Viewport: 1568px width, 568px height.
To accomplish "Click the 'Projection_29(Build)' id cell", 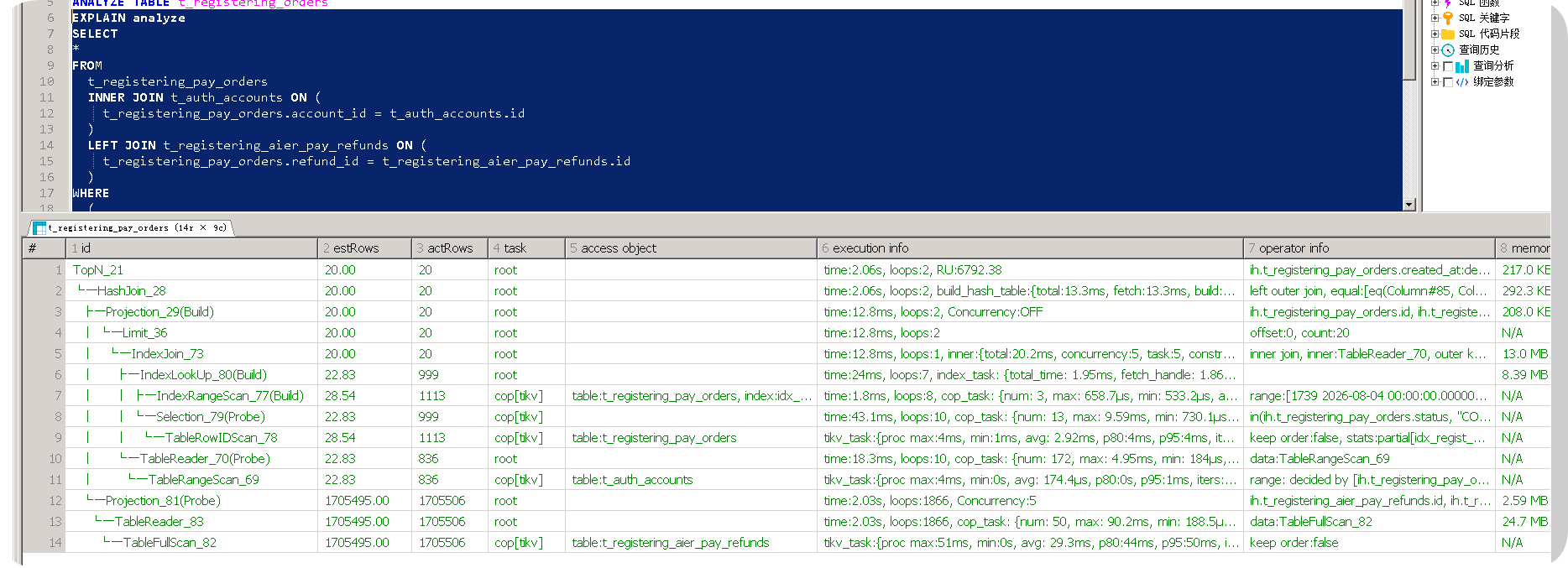I will [191, 312].
